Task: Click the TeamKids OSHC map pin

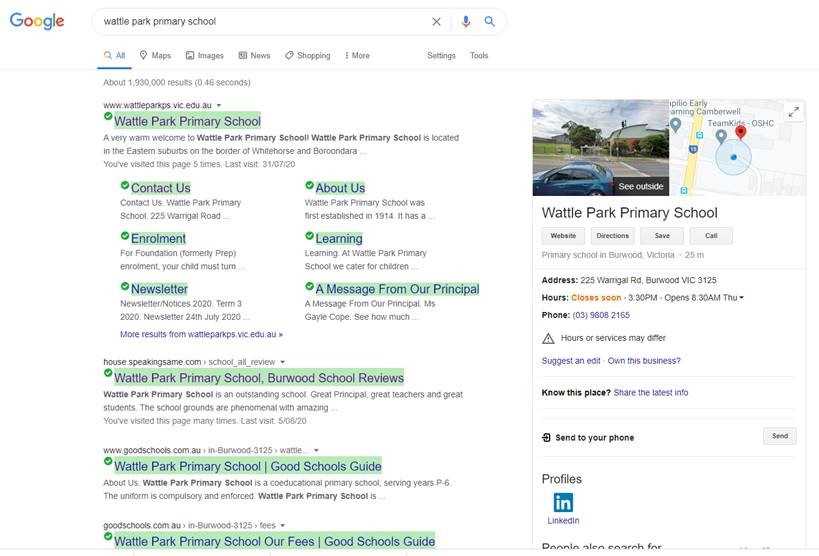Action: coord(721,136)
